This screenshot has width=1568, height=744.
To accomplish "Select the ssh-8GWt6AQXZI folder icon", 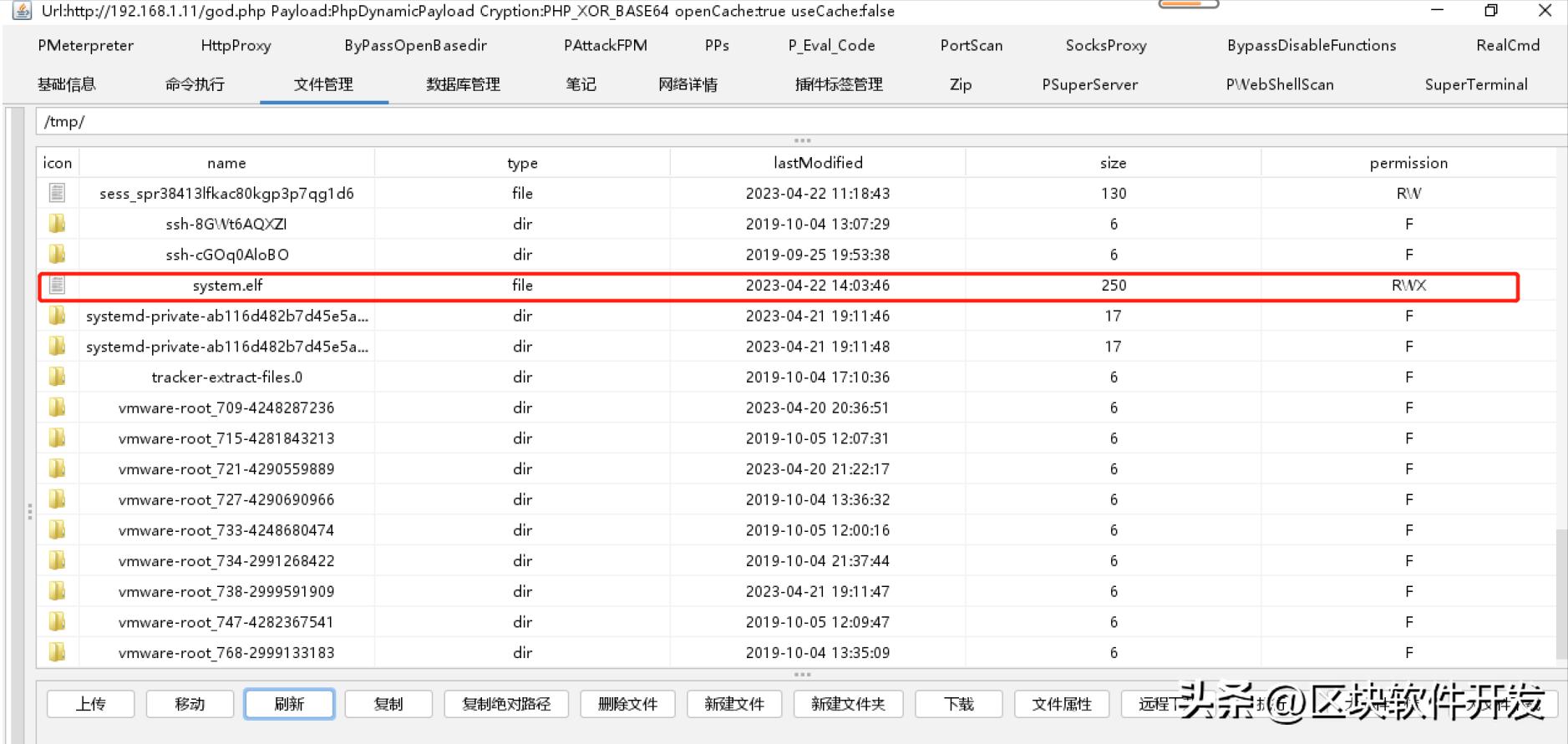I will [57, 224].
